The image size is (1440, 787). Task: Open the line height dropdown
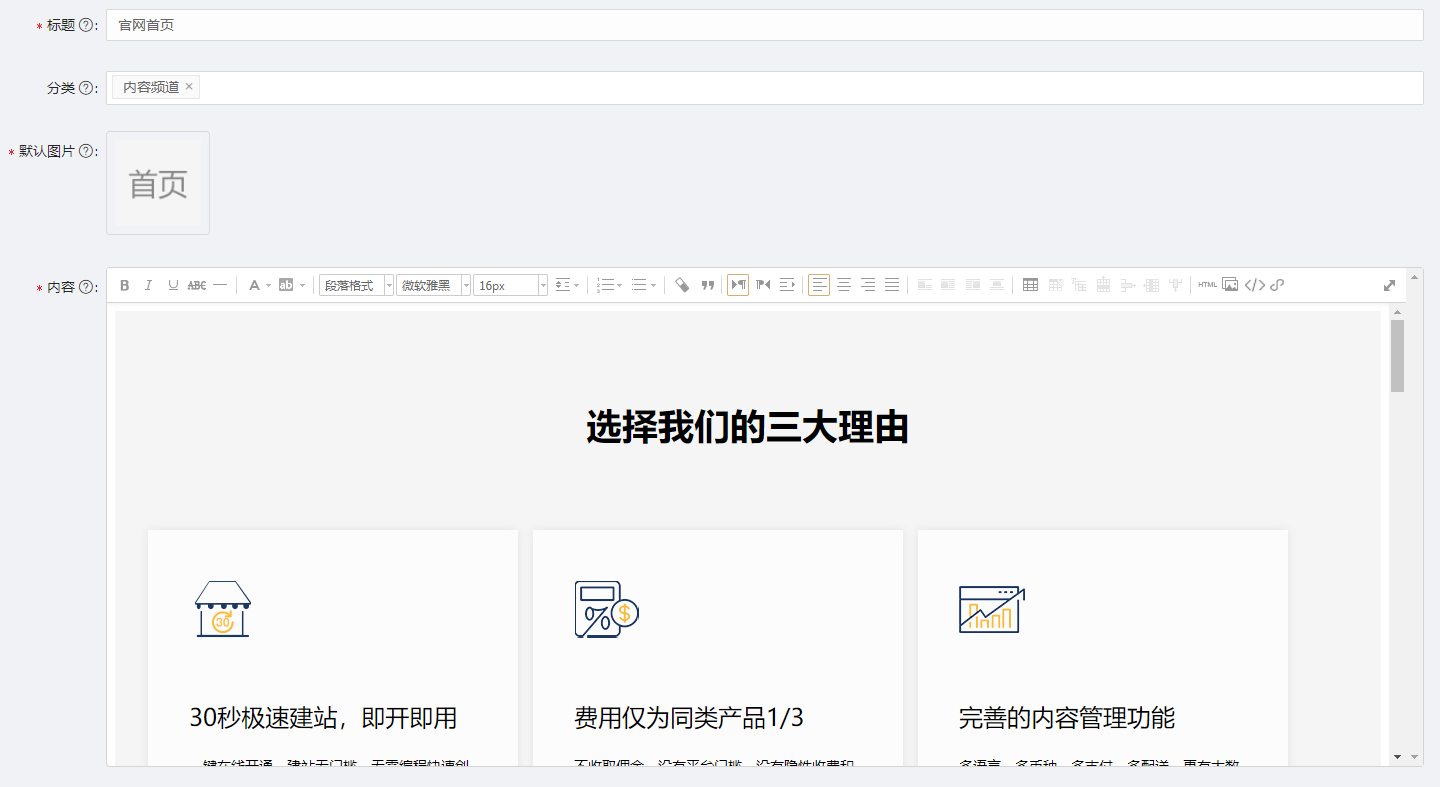(x=568, y=285)
